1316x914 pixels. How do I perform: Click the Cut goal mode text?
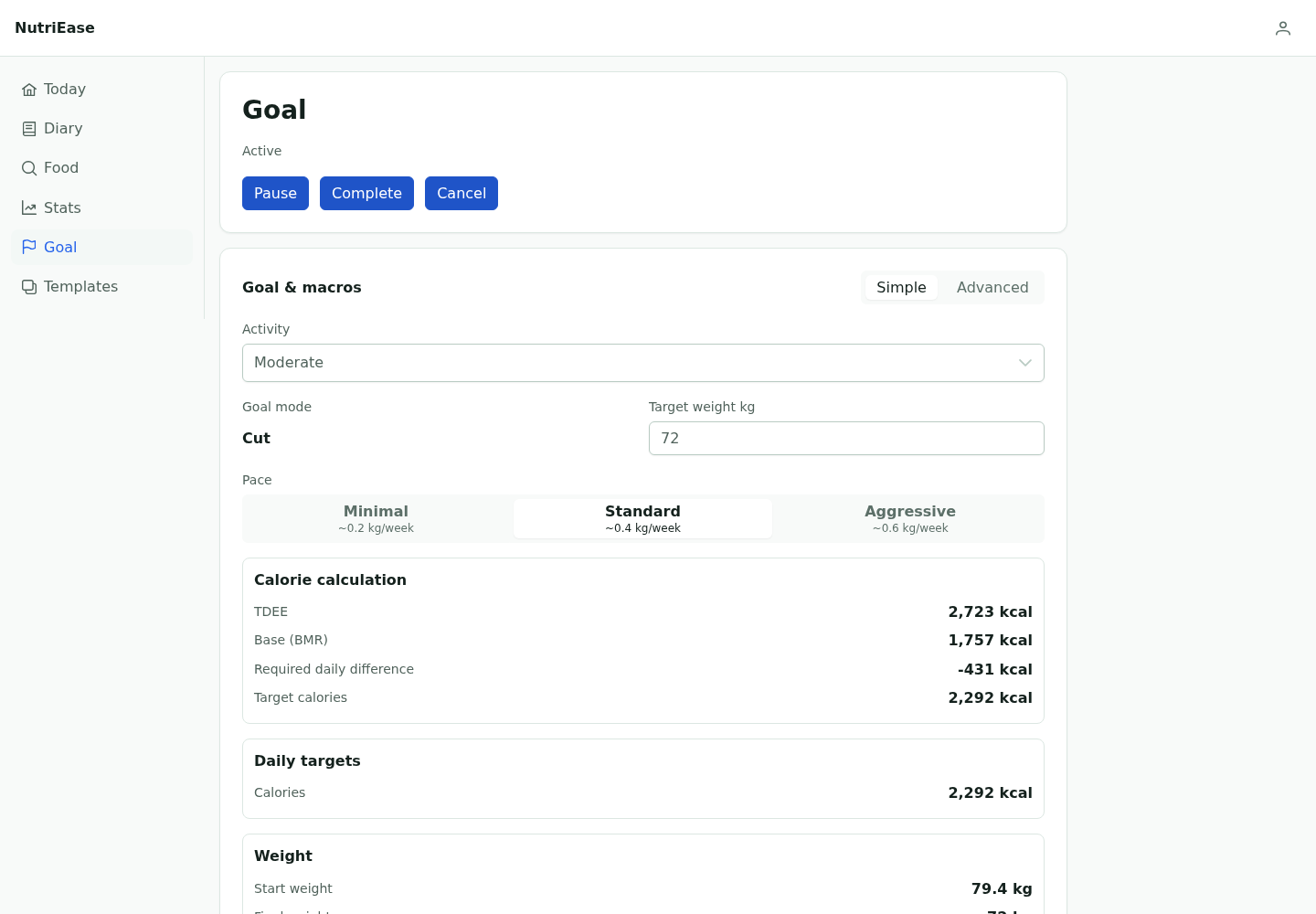256,439
